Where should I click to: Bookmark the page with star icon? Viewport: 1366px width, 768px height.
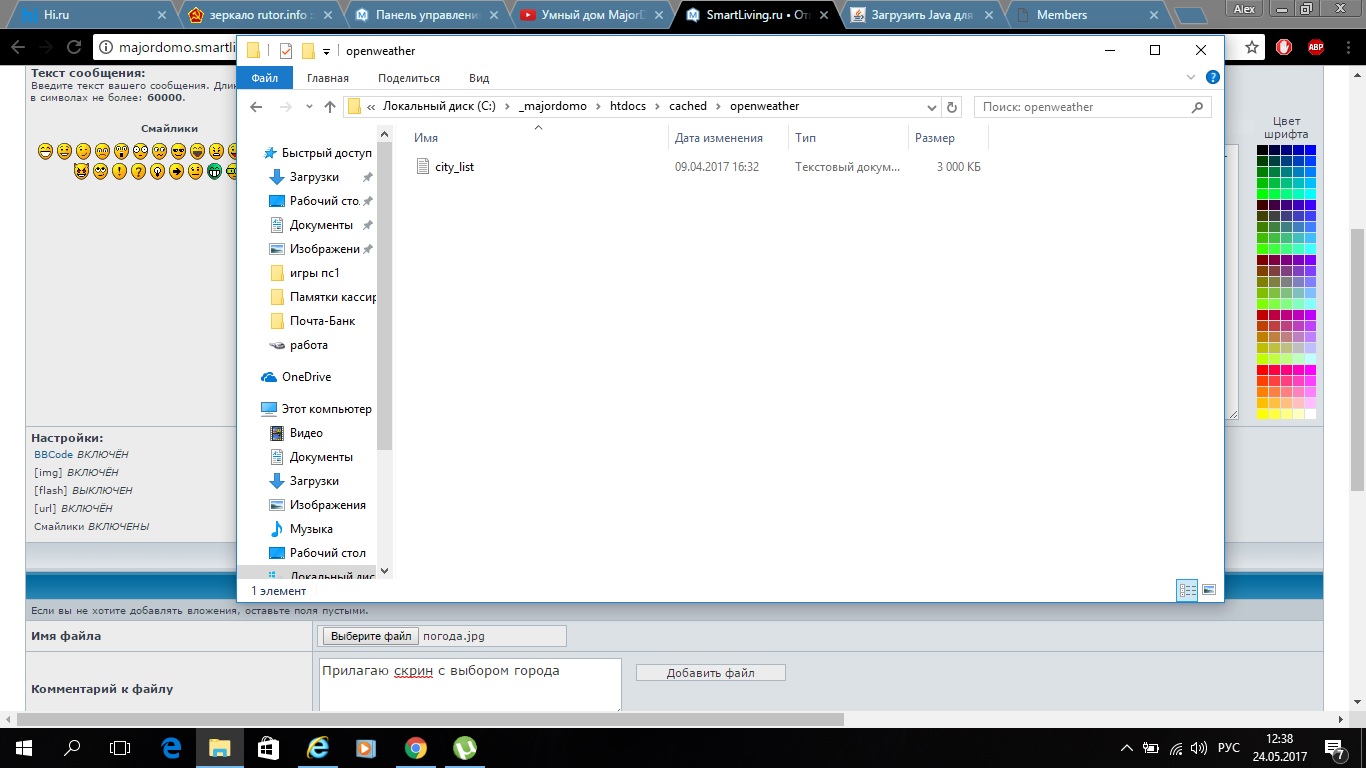coord(1251,47)
